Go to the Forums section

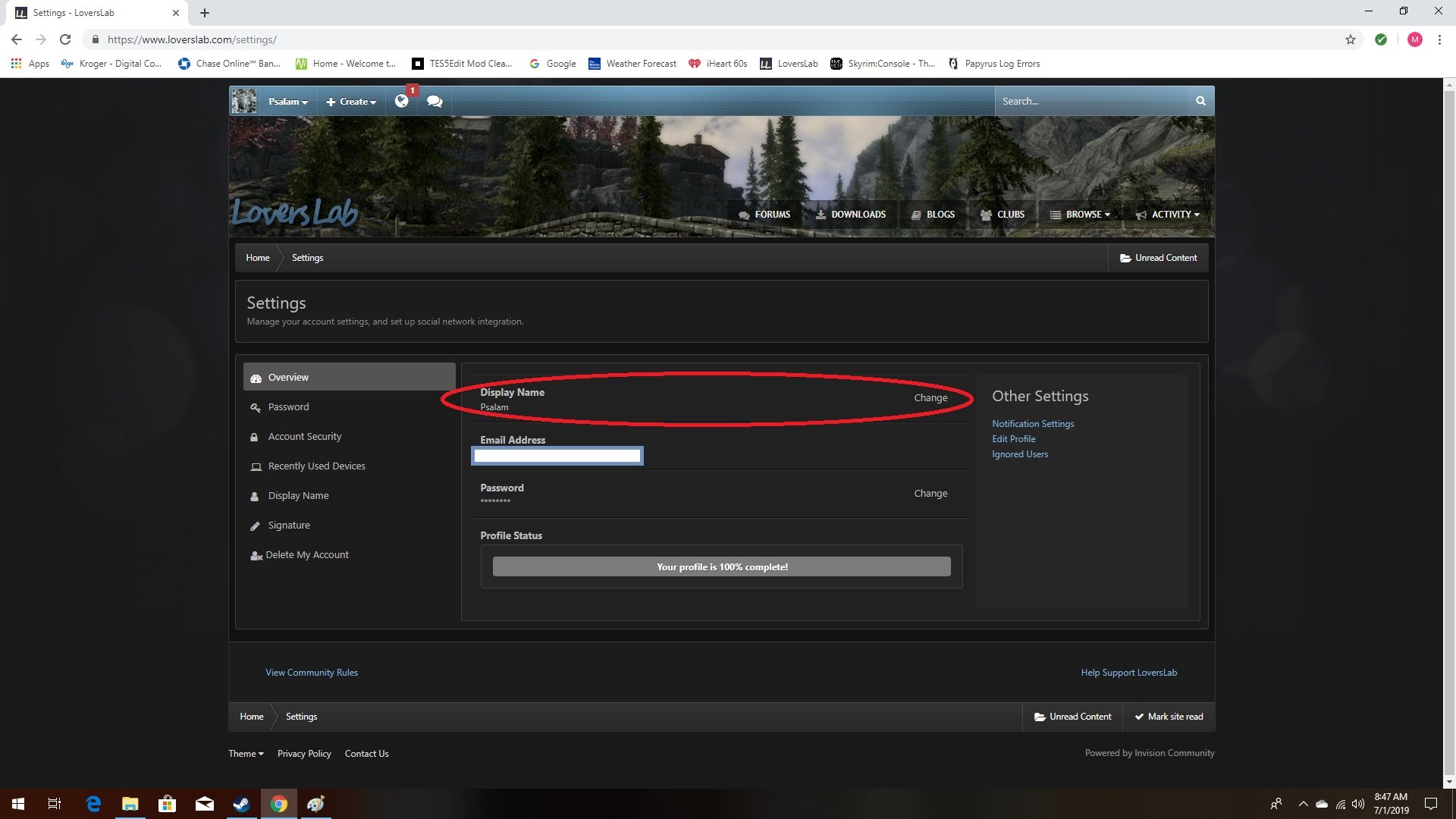(764, 215)
